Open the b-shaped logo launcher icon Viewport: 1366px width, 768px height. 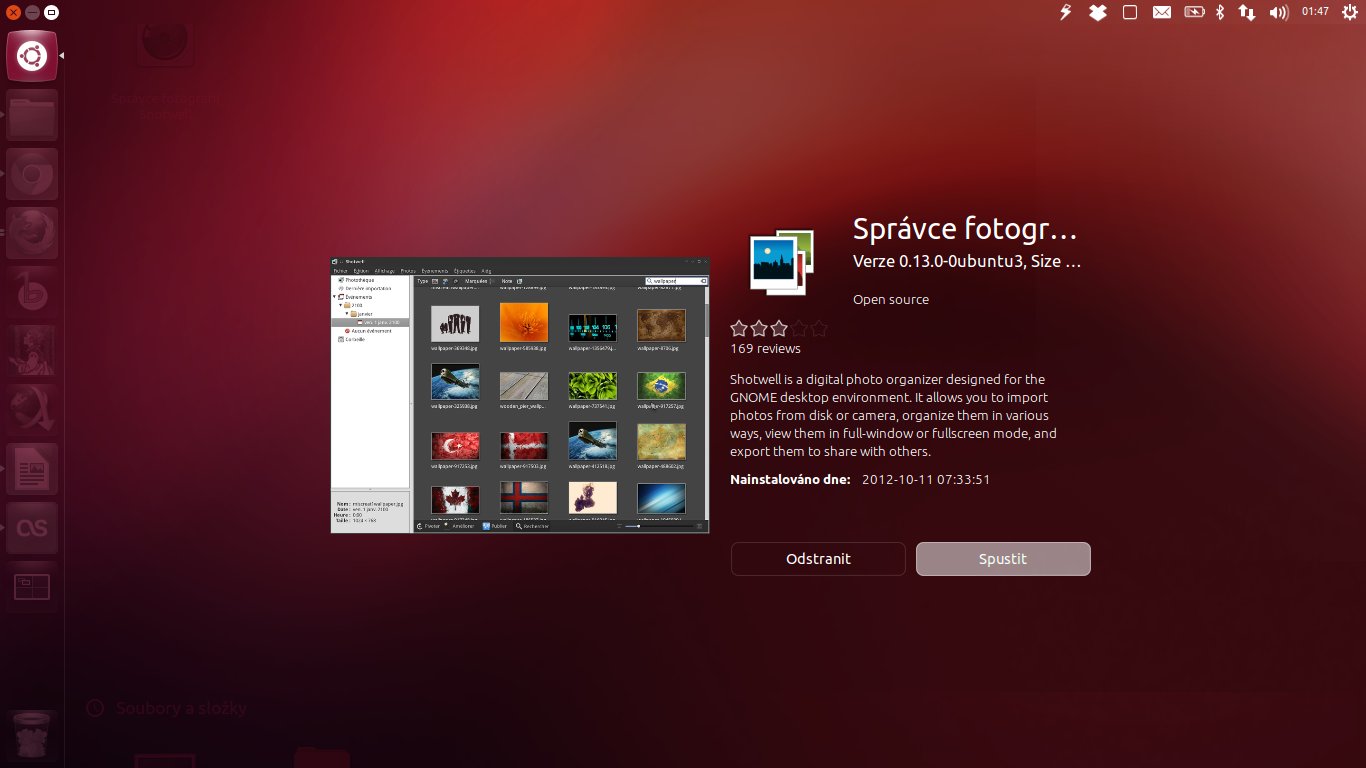point(32,292)
